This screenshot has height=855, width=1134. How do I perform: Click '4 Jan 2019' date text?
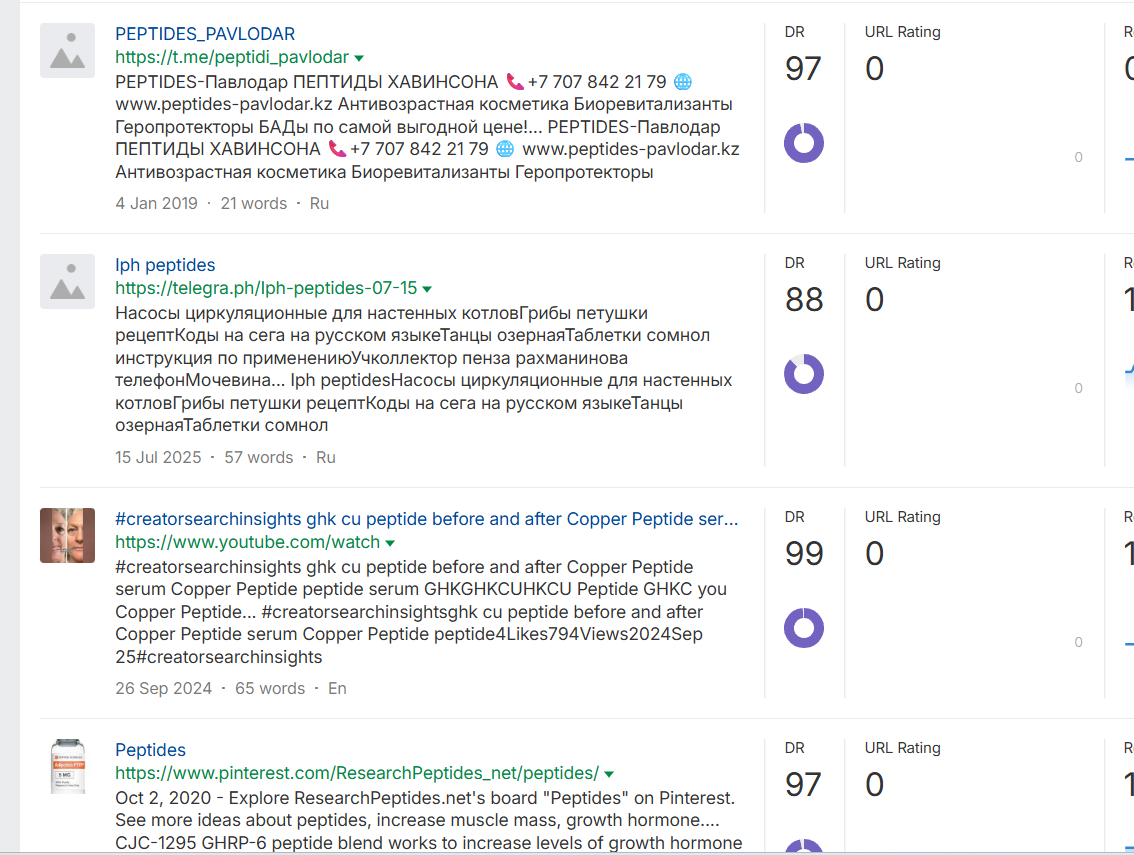pyautogui.click(x=156, y=203)
